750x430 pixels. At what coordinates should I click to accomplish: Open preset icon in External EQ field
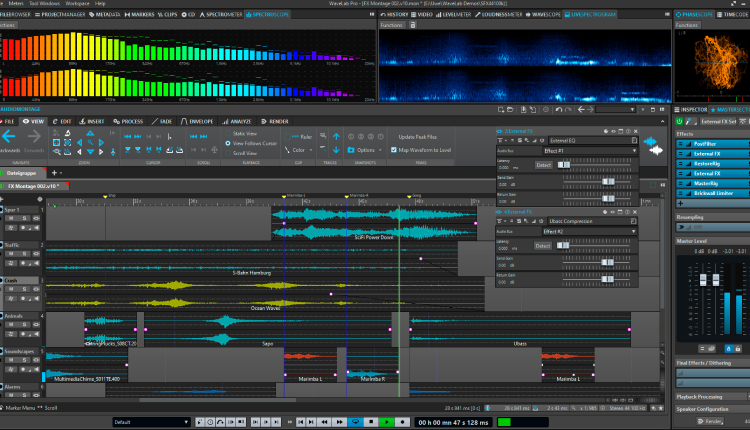coord(634,141)
